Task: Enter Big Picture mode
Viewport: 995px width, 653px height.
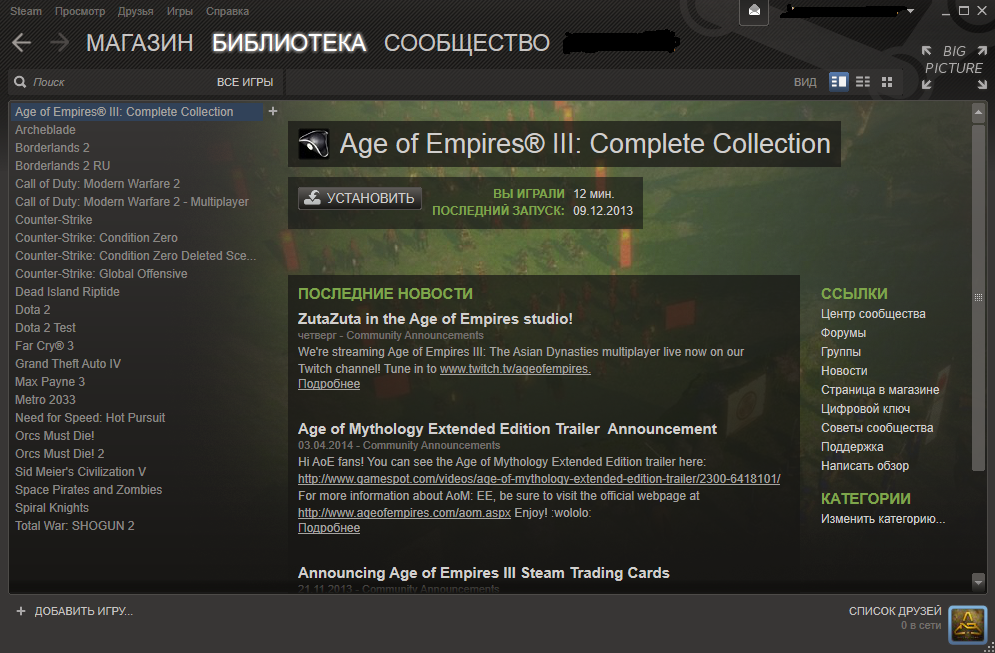Action: coord(954,67)
